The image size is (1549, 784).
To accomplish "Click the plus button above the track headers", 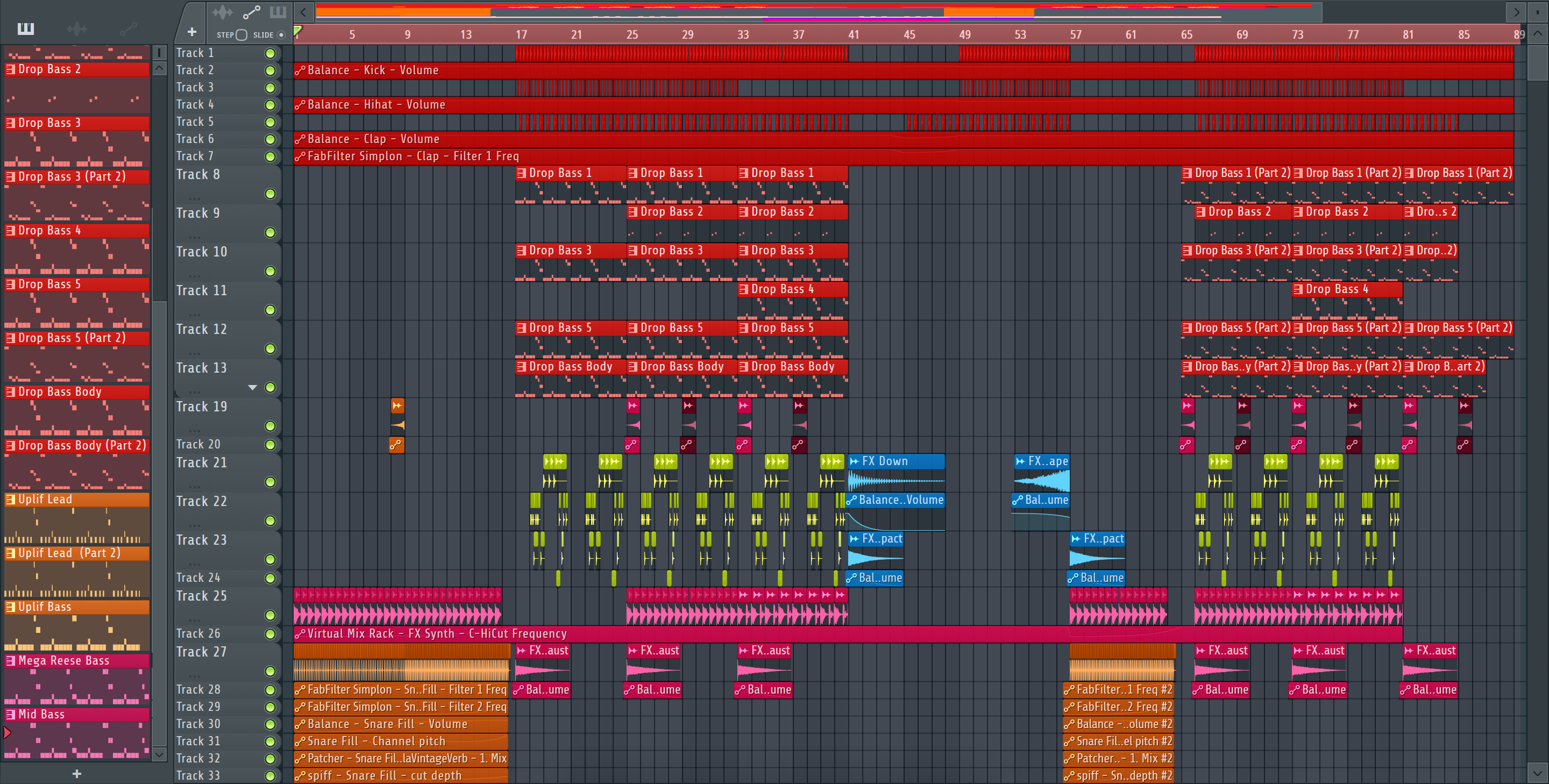I will (x=192, y=32).
